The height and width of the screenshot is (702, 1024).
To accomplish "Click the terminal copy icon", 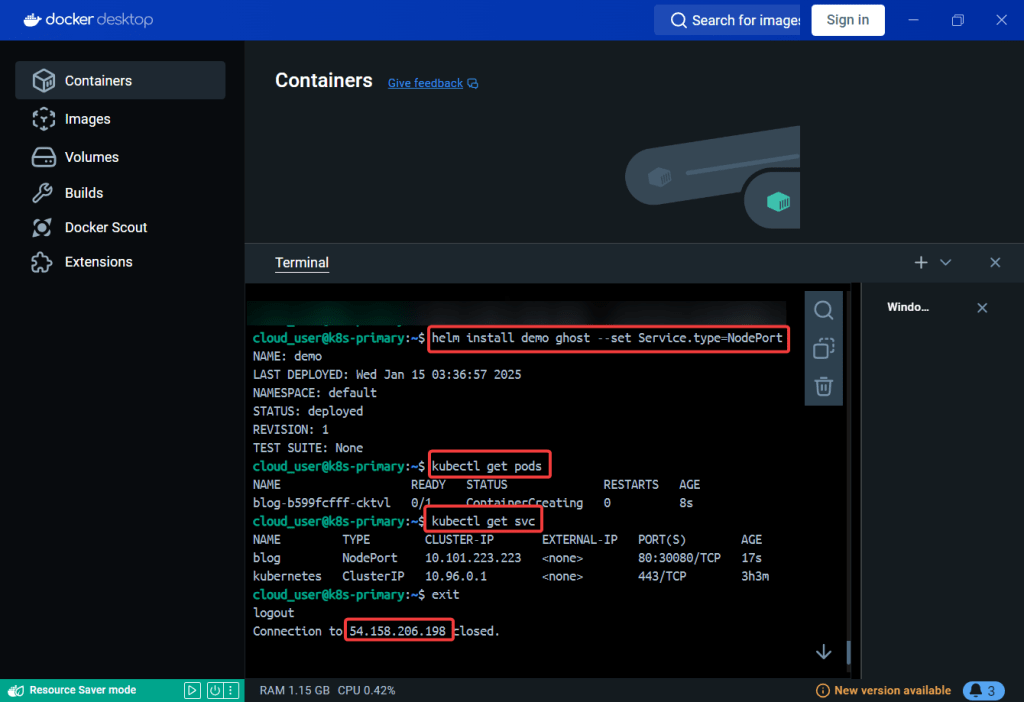I will tap(823, 348).
